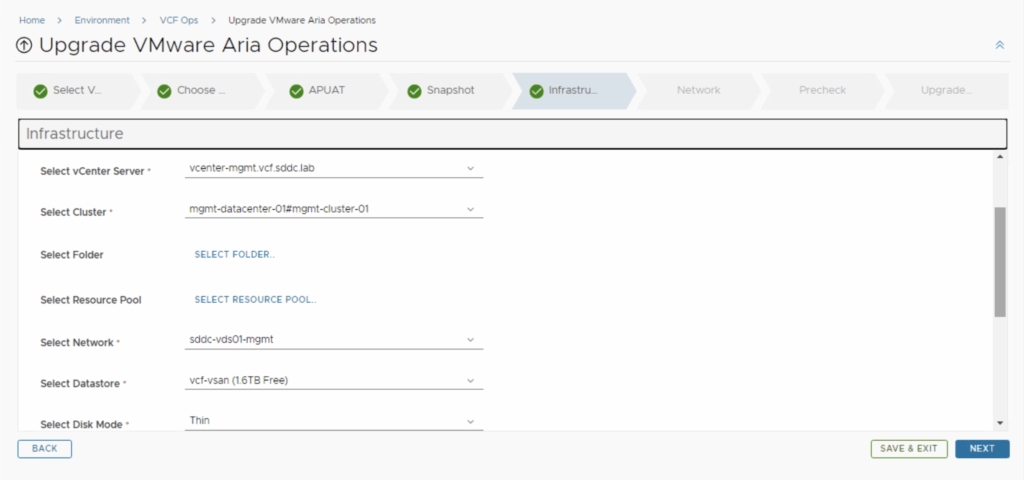Click the SELECT RESOURCE POOL link
Screen dimensions: 1024x480
pos(255,299)
